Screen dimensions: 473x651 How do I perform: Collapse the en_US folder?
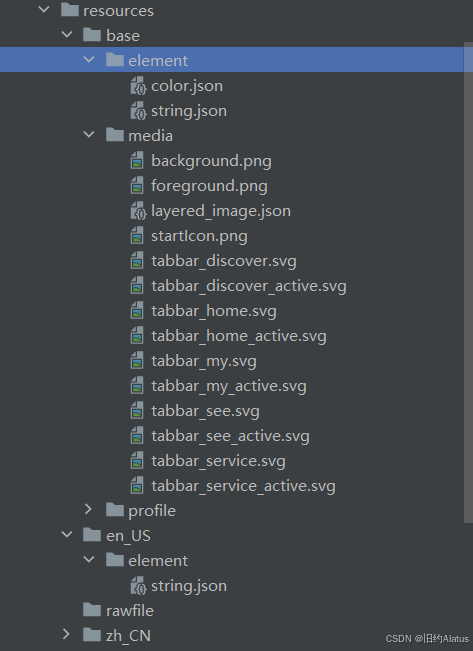point(66,535)
